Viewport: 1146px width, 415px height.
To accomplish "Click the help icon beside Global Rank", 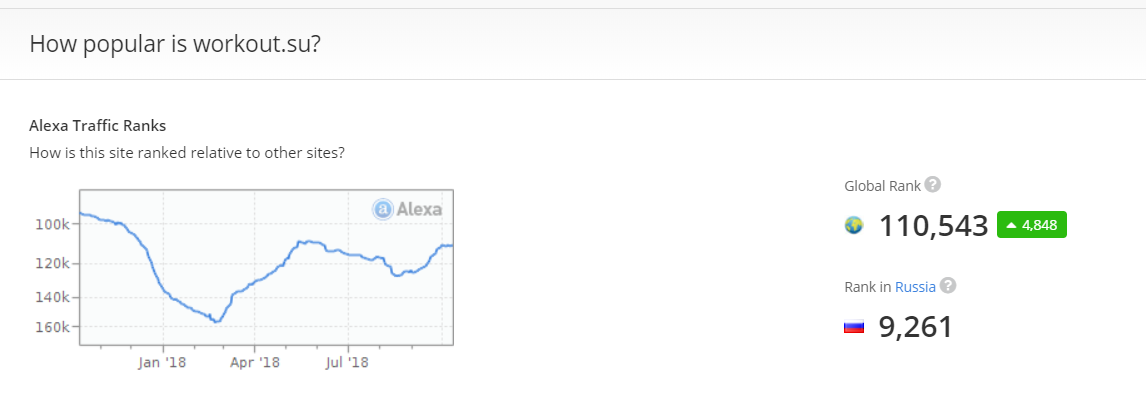I will coord(933,185).
